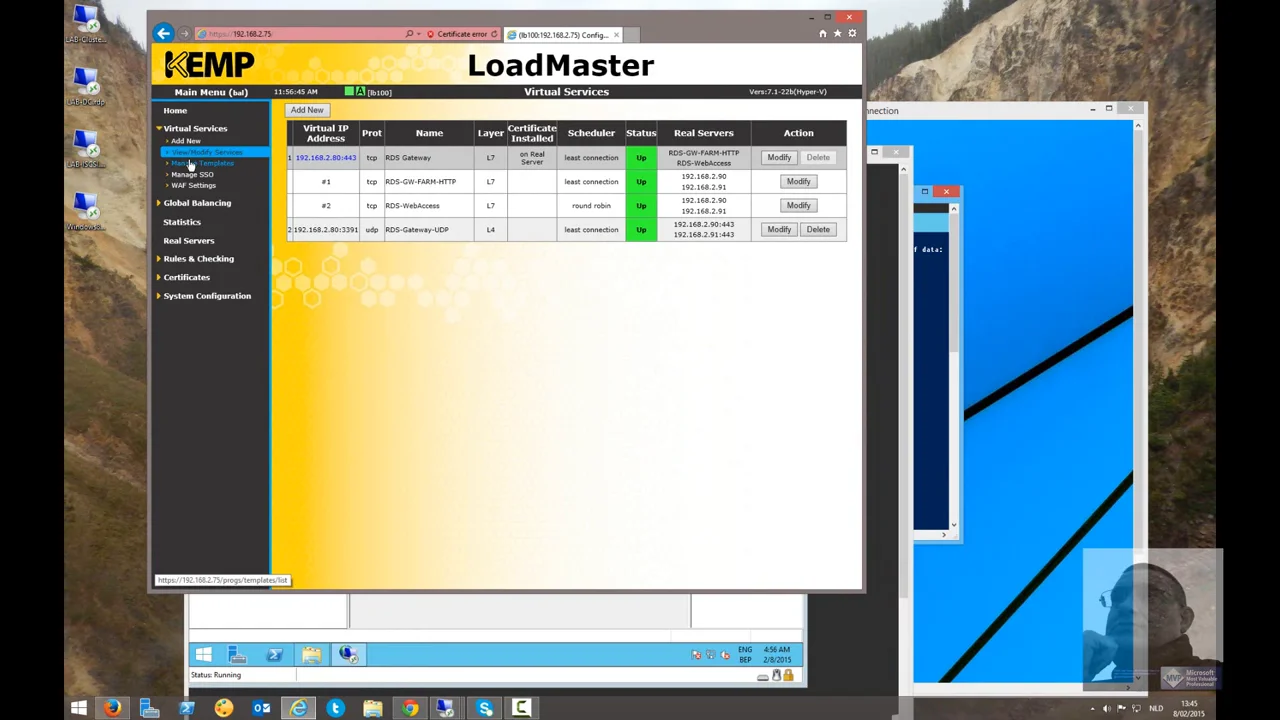This screenshot has height=720, width=1280.
Task: Click Delete for RDS-Gateway-UDP service
Action: pos(818,230)
